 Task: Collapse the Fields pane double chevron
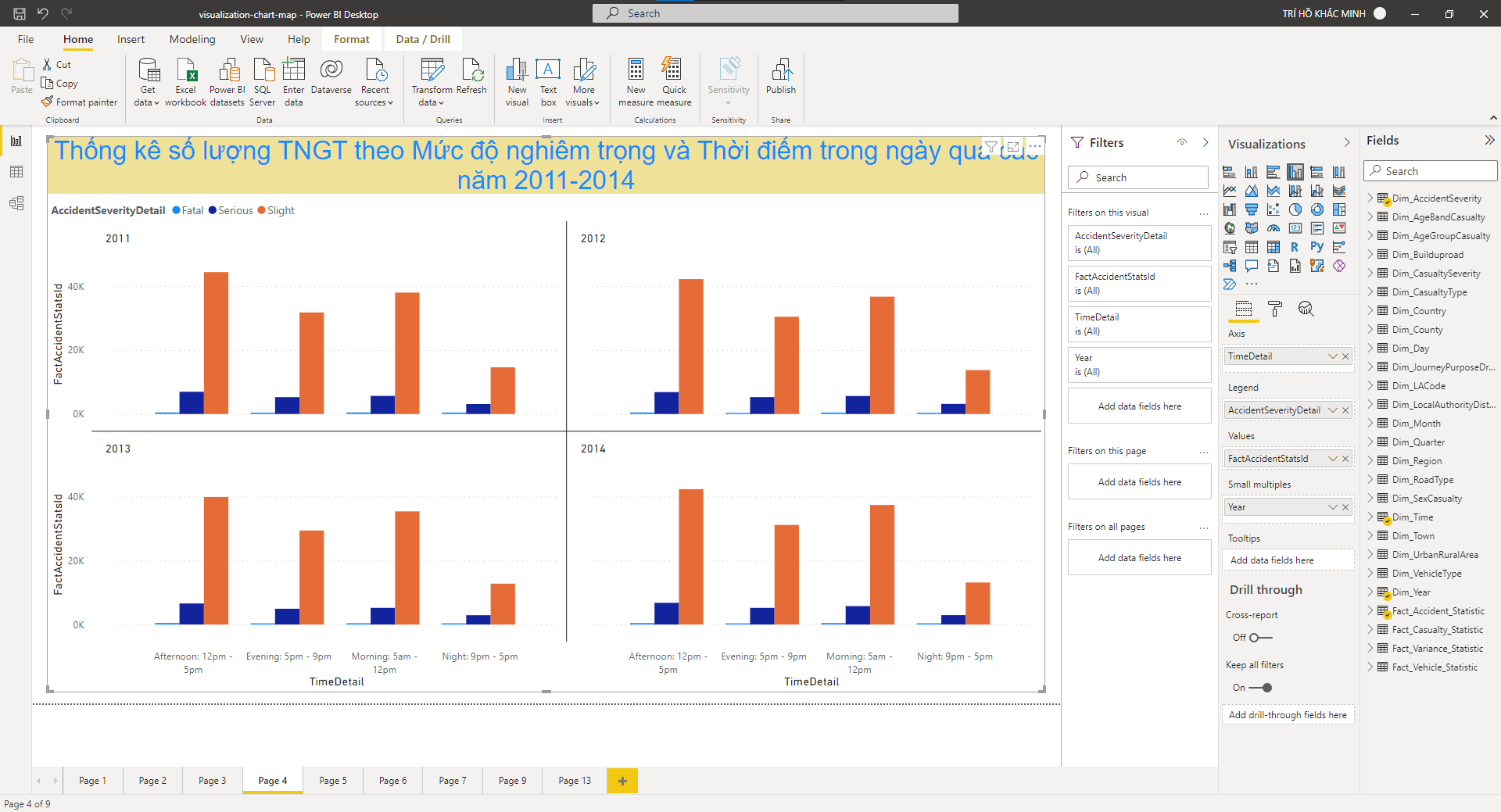click(x=1489, y=140)
